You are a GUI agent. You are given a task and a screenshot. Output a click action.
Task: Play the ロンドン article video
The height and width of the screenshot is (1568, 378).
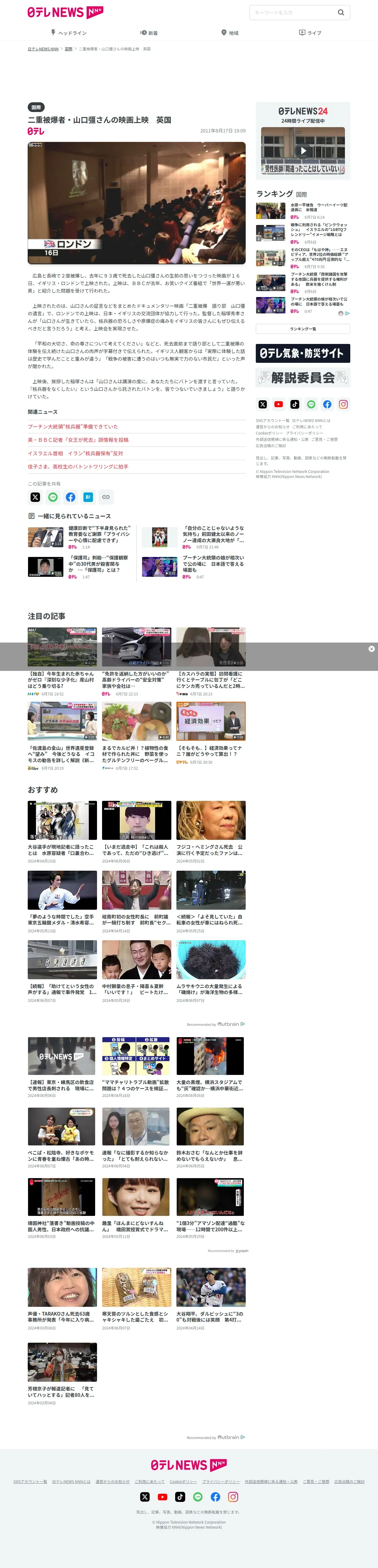click(x=137, y=203)
